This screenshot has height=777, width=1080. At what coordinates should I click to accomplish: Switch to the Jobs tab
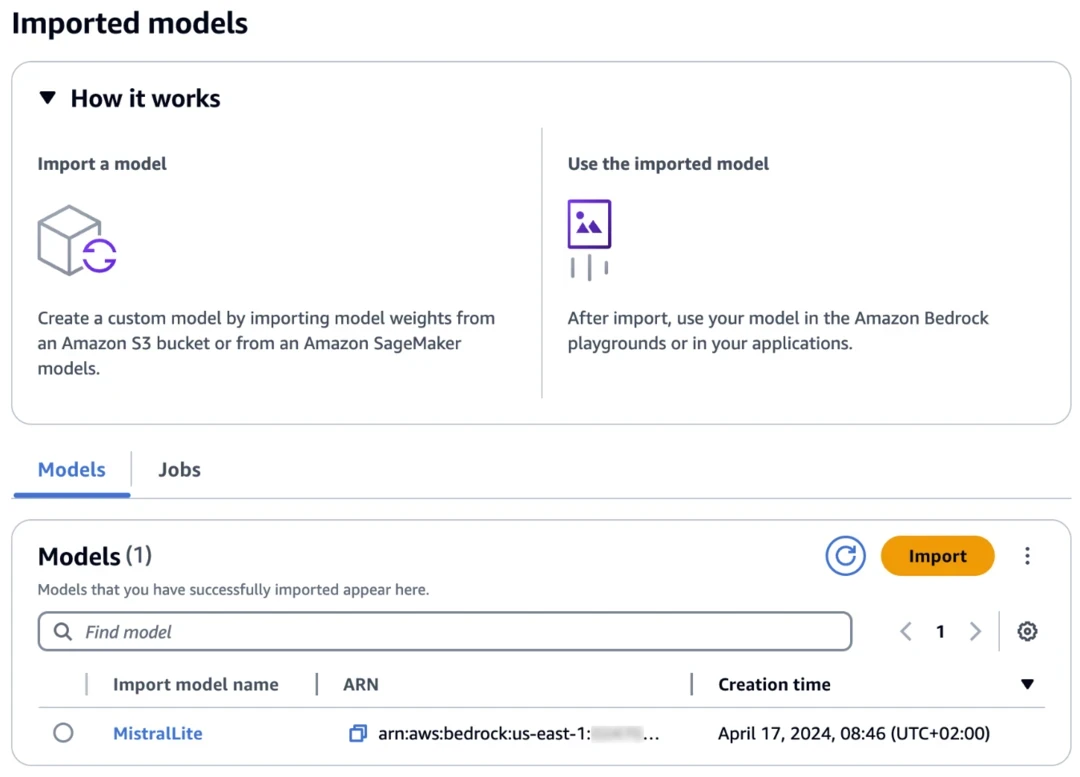(180, 470)
